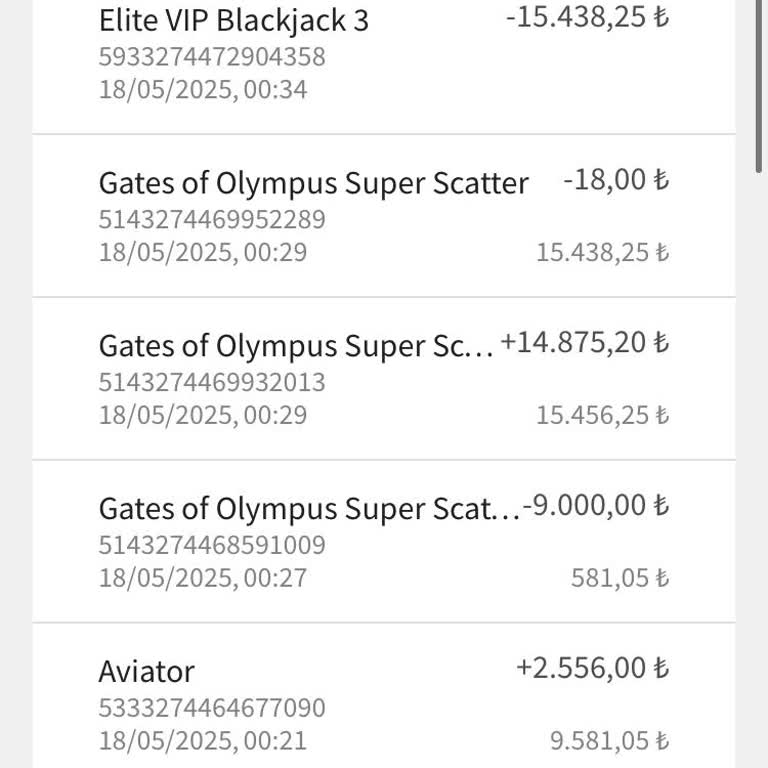Select the 581,05 ₺ balance value
This screenshot has width=768, height=768.
619,578
